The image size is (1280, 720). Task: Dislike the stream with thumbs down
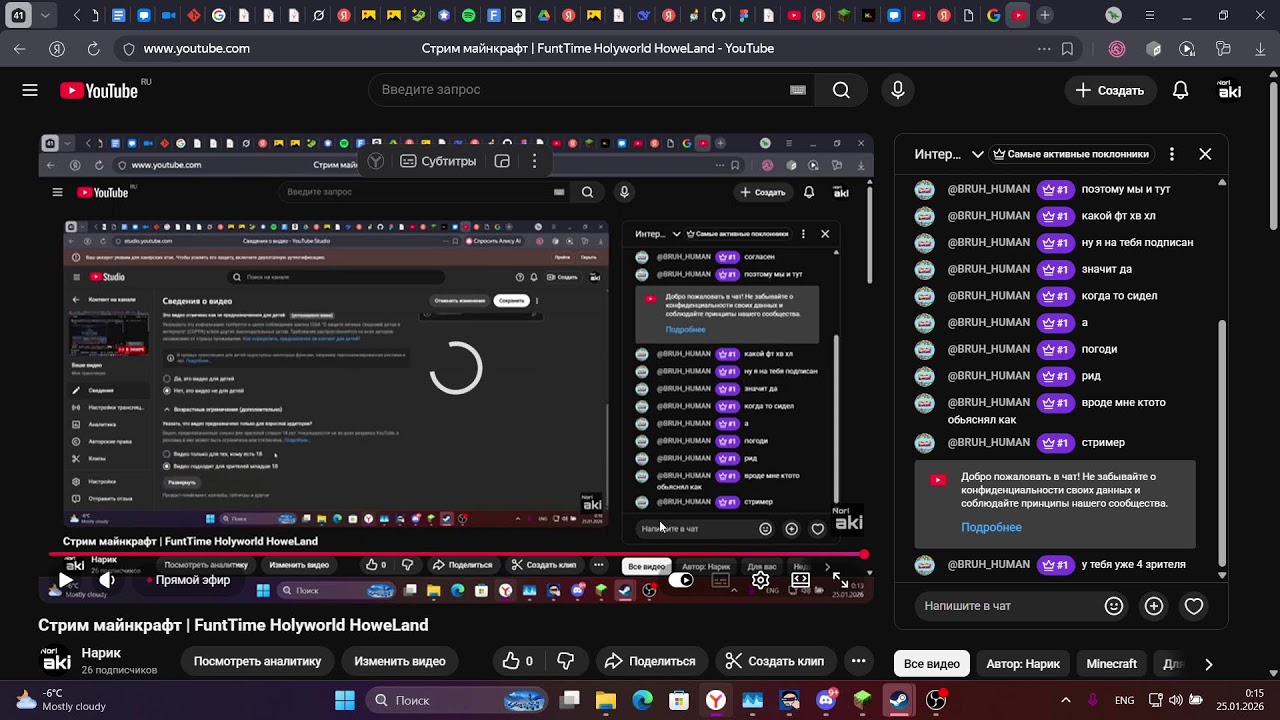[x=566, y=661]
